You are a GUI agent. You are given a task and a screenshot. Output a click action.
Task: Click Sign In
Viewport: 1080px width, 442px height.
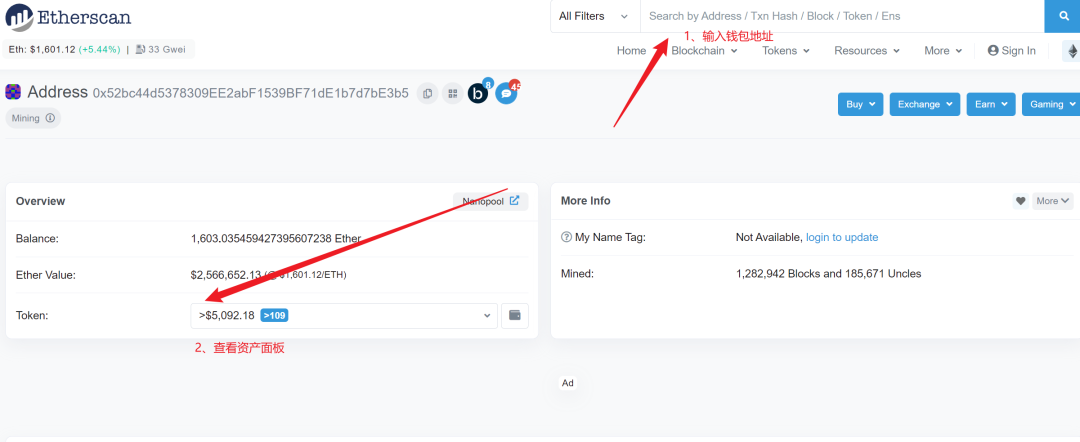click(x=1012, y=50)
